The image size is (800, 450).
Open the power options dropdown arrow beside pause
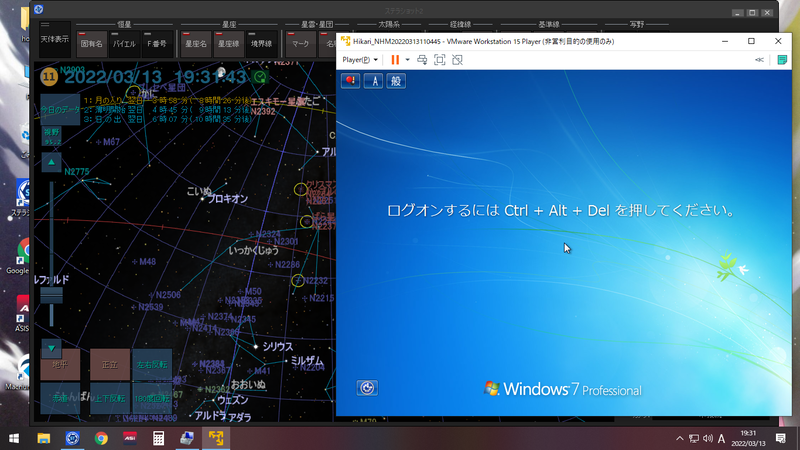click(x=407, y=60)
